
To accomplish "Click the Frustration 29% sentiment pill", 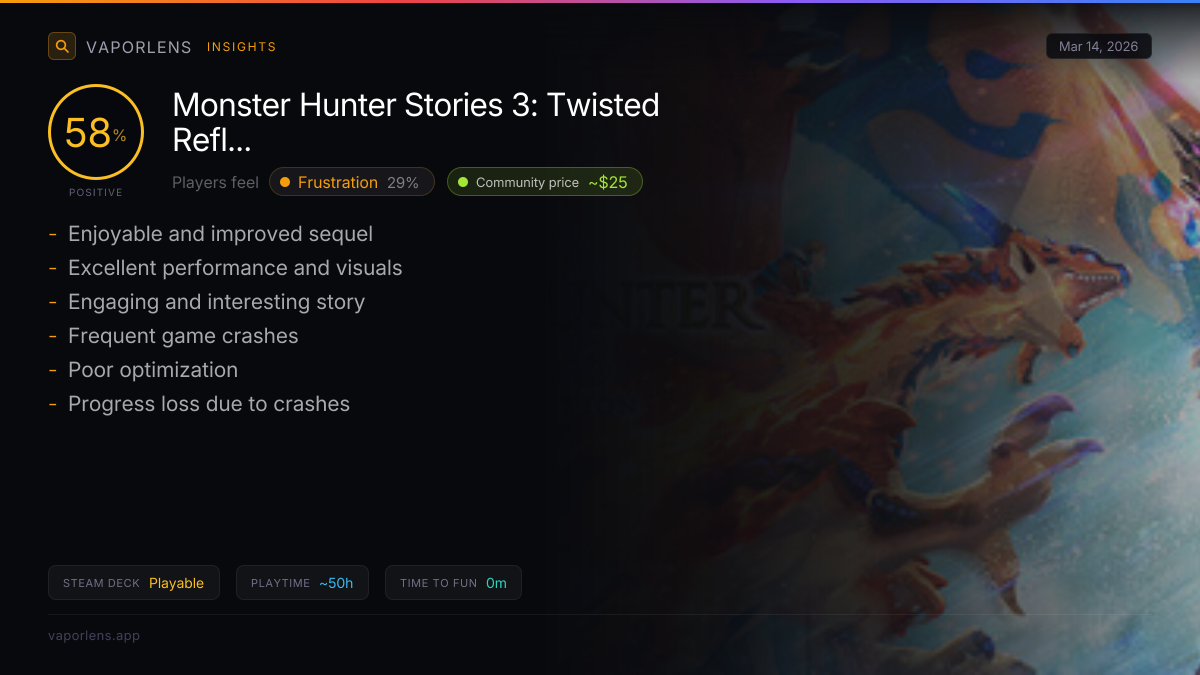I will [x=352, y=182].
